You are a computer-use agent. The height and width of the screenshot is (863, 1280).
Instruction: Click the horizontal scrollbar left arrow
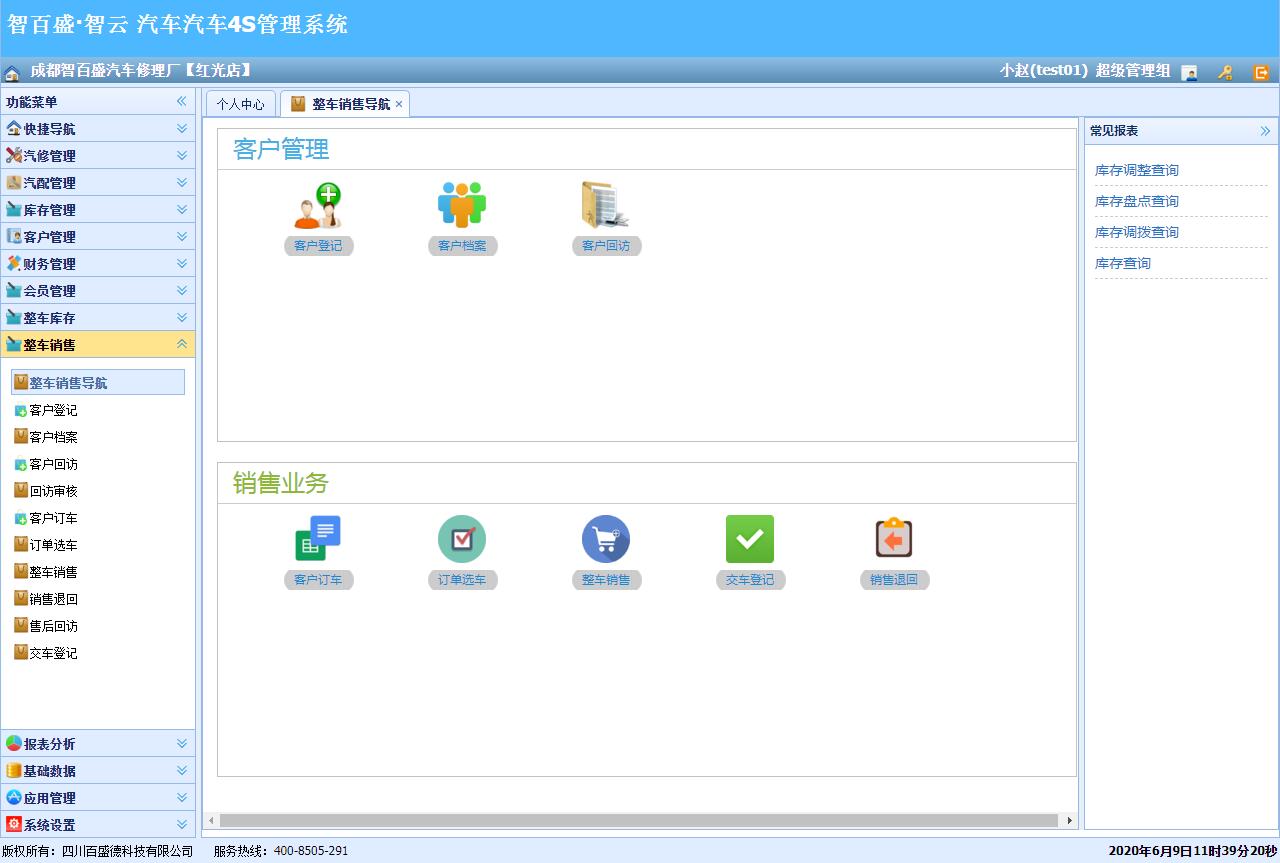tap(211, 821)
